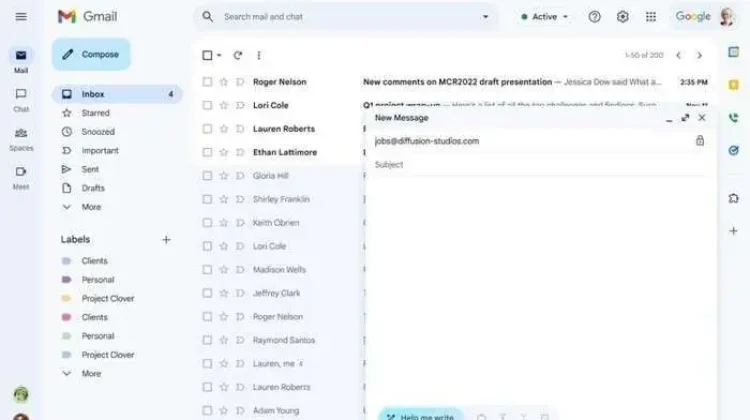Open Meet in left sidebar
The width and height of the screenshot is (750, 420).
21,176
